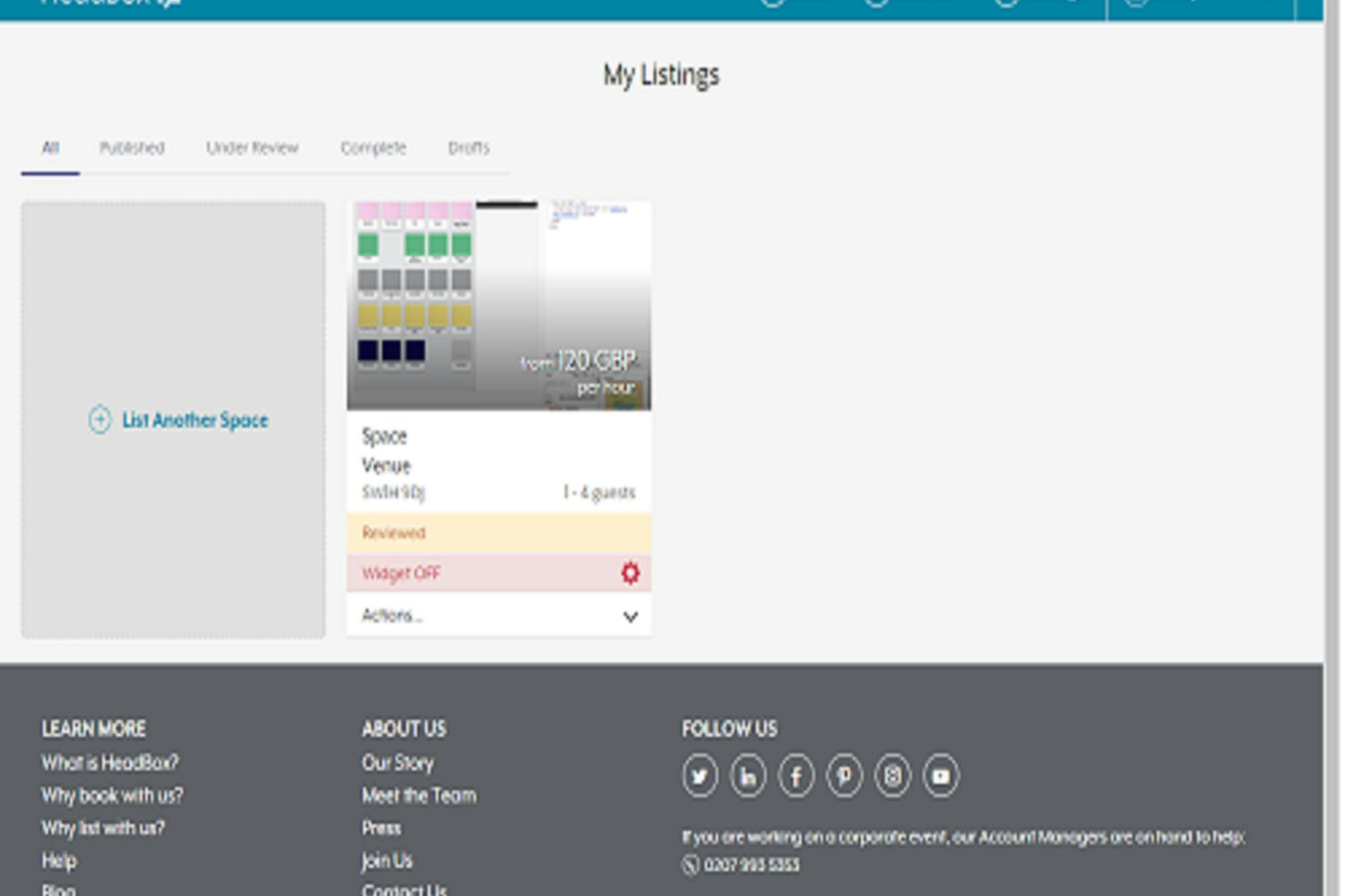
Task: Open the listing thumbnail image
Action: (498, 305)
